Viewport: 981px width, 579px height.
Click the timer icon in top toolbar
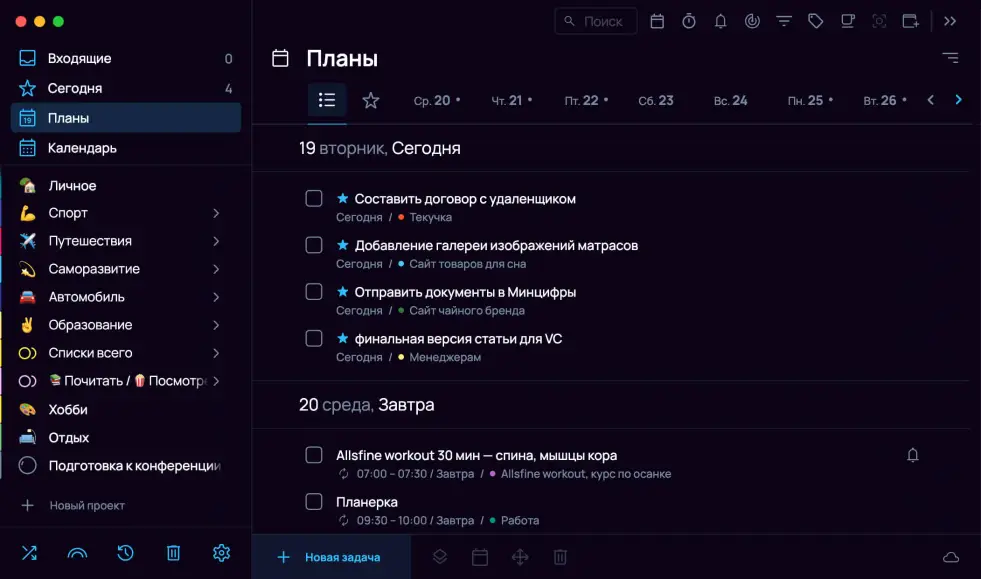(x=689, y=21)
